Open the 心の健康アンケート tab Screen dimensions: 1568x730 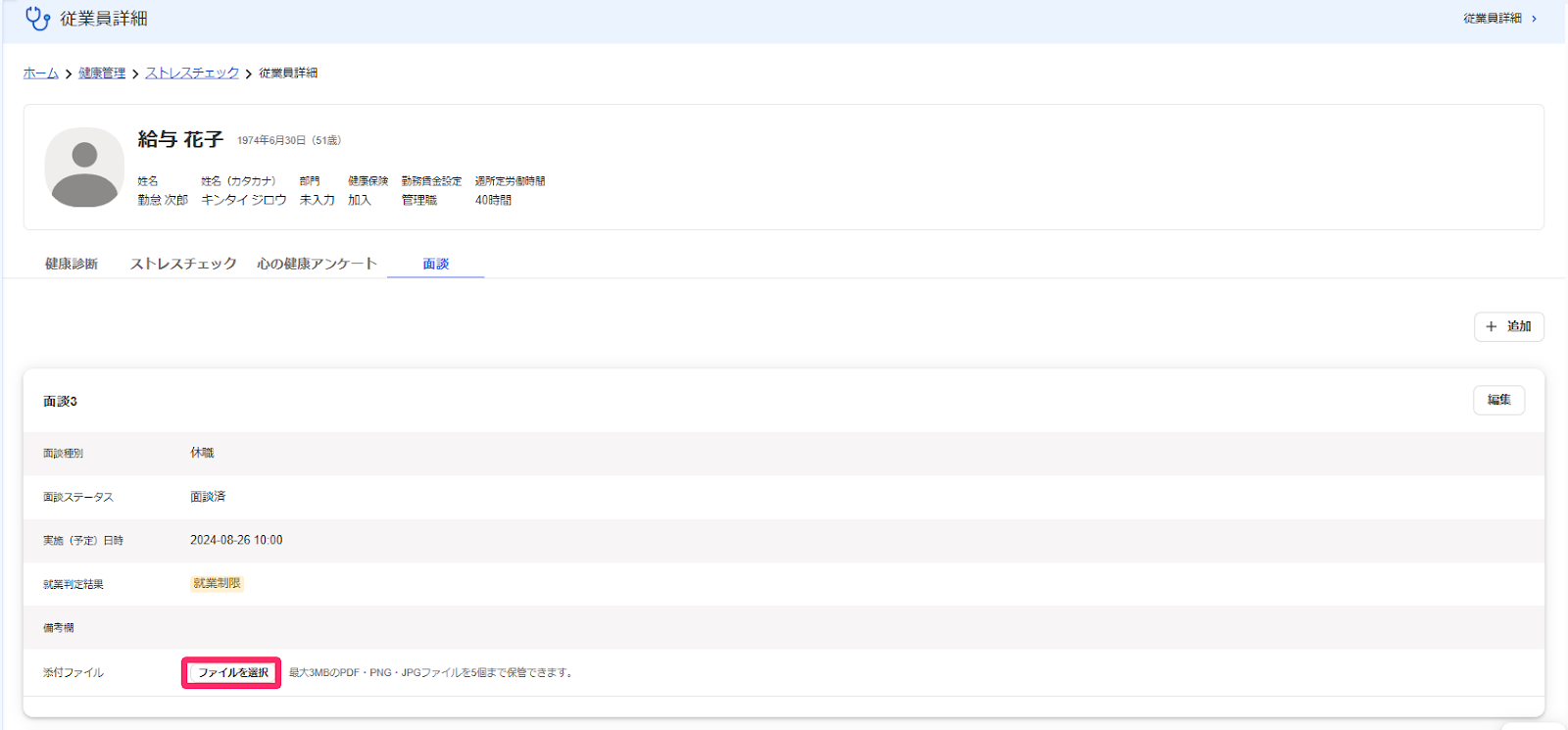[x=317, y=264]
